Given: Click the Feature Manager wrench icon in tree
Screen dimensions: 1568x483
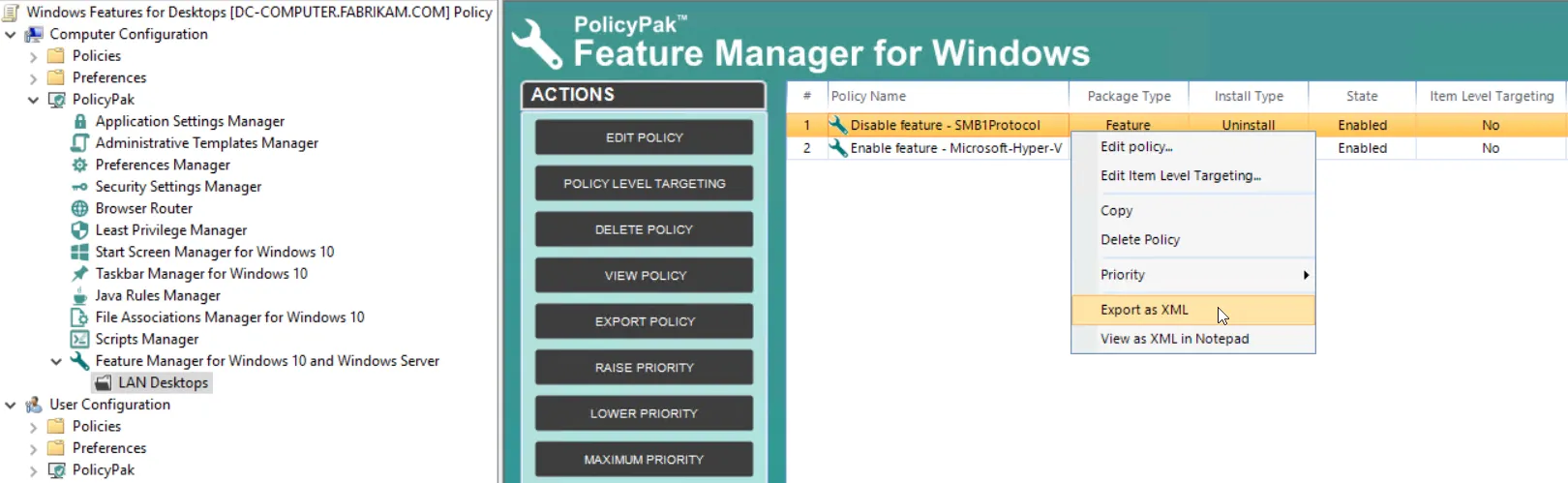Looking at the screenshot, I should (80, 361).
